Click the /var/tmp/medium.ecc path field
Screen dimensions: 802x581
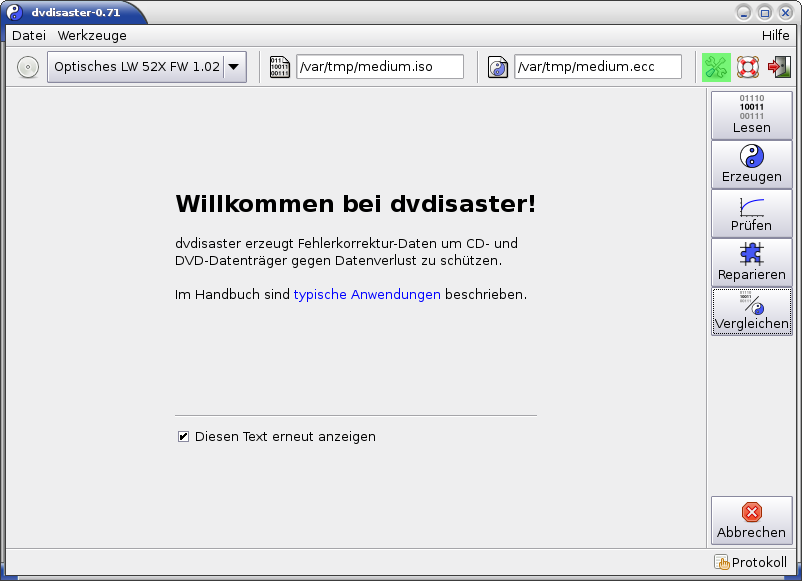598,66
